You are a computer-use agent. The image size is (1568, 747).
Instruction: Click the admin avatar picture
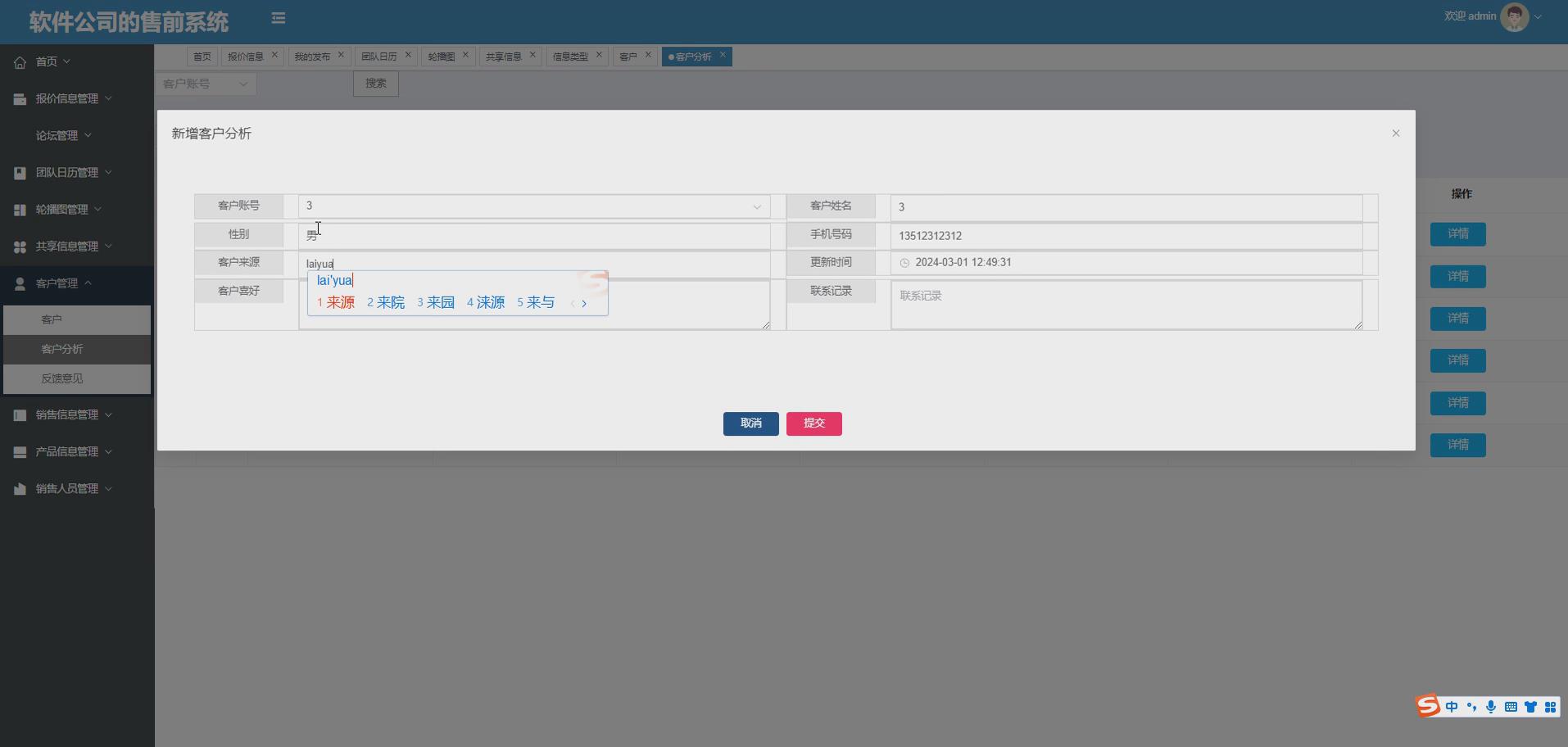pos(1514,17)
